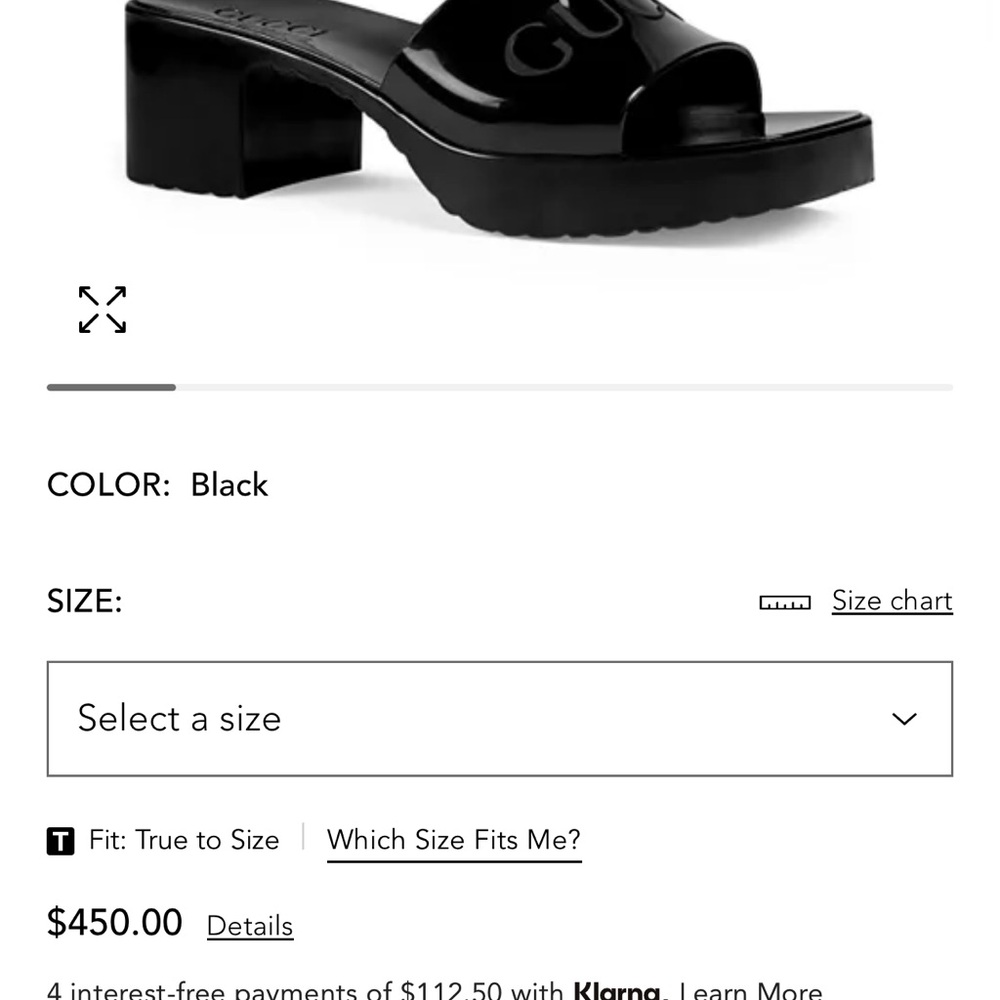Image resolution: width=1000 pixels, height=1000 pixels.
Task: Click Learn More about Klarna payments
Action: tap(748, 989)
